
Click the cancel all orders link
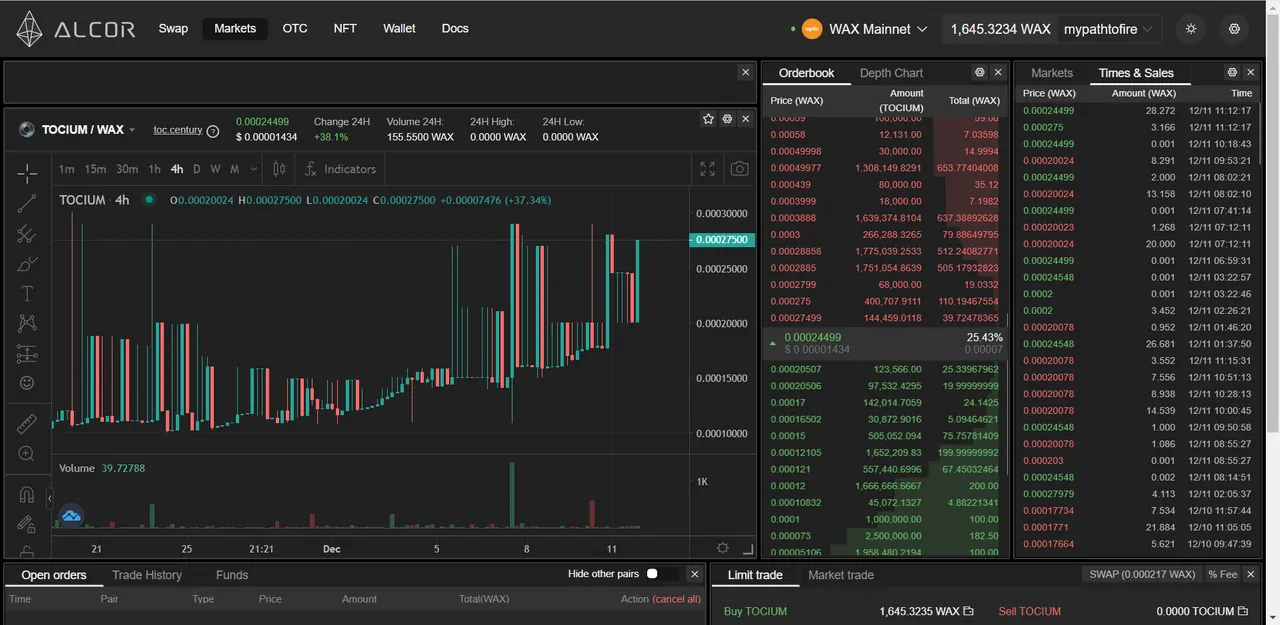coord(676,599)
